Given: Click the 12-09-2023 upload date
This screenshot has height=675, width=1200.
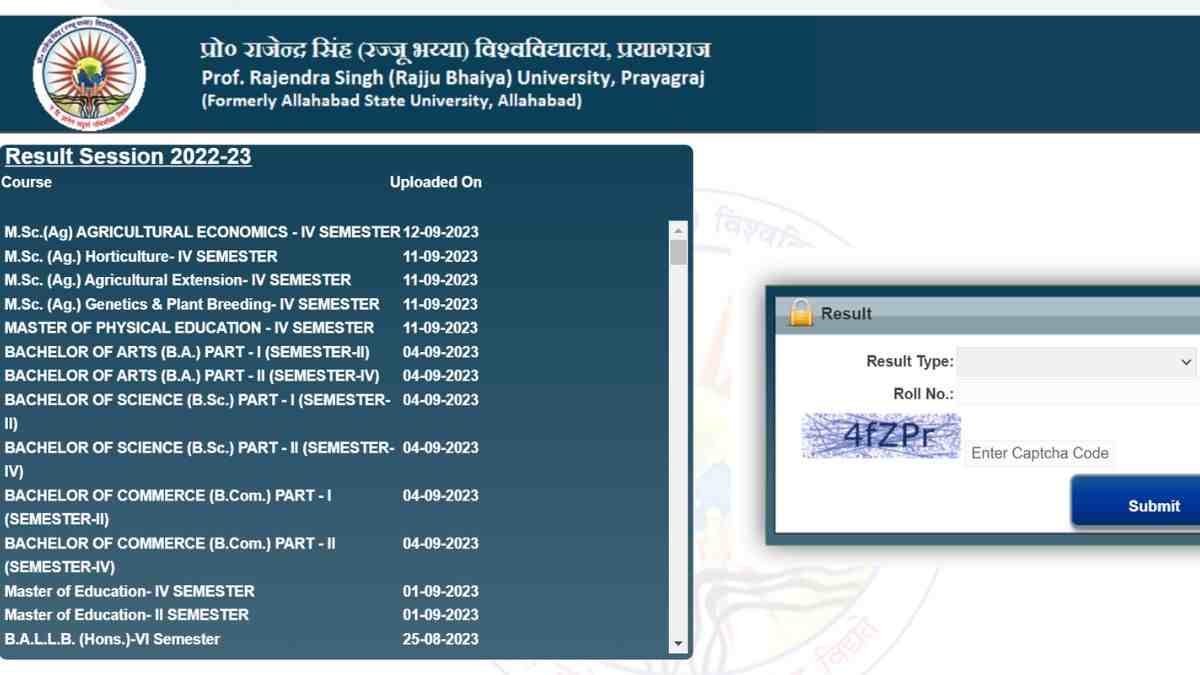Looking at the screenshot, I should tap(440, 232).
